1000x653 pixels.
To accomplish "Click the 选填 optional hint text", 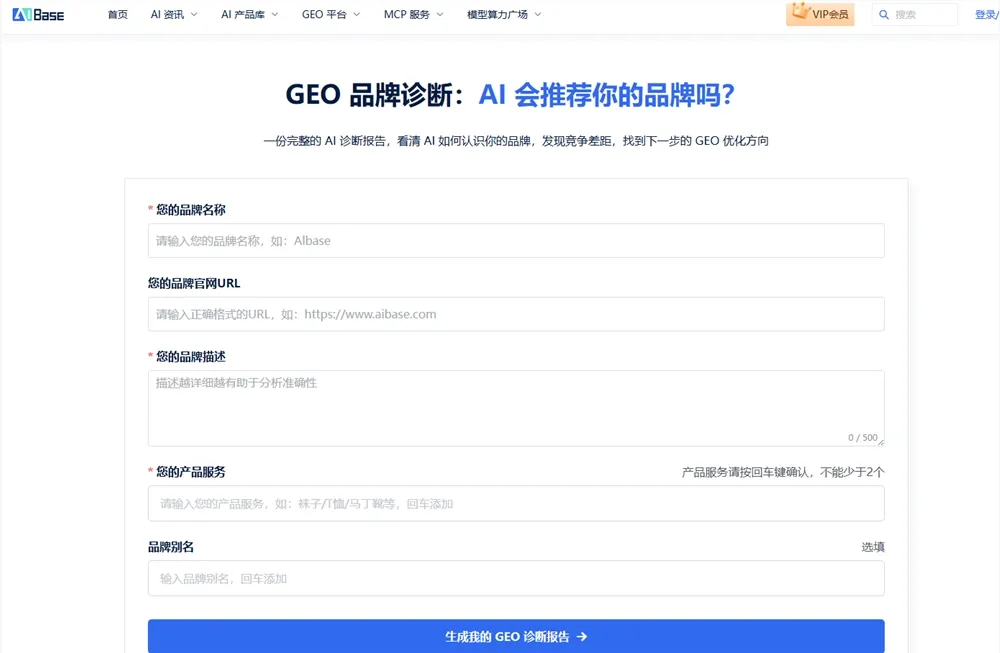I will click(873, 547).
